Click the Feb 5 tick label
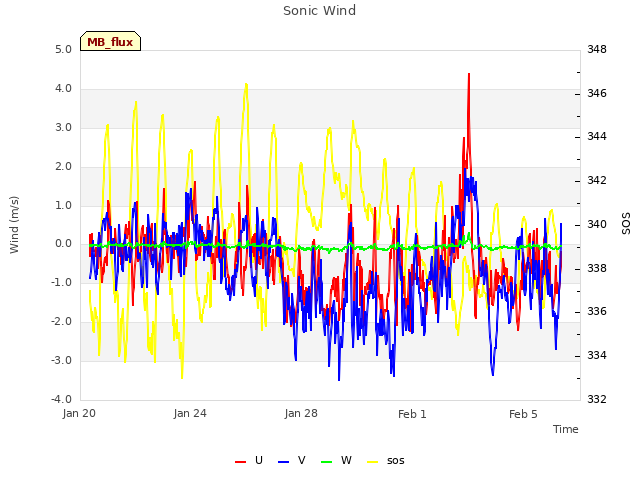This screenshot has width=640, height=480. (x=523, y=414)
